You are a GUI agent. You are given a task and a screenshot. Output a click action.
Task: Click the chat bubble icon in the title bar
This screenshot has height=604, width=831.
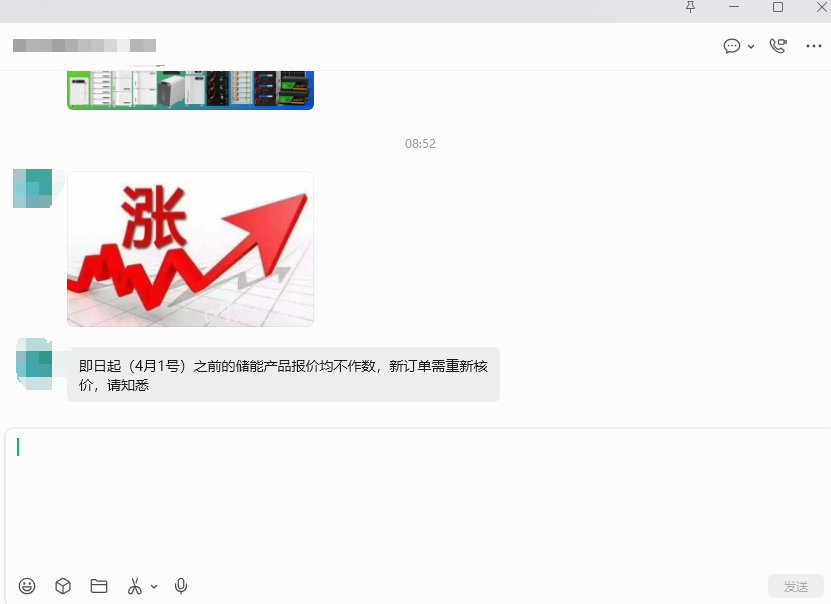pos(729,46)
